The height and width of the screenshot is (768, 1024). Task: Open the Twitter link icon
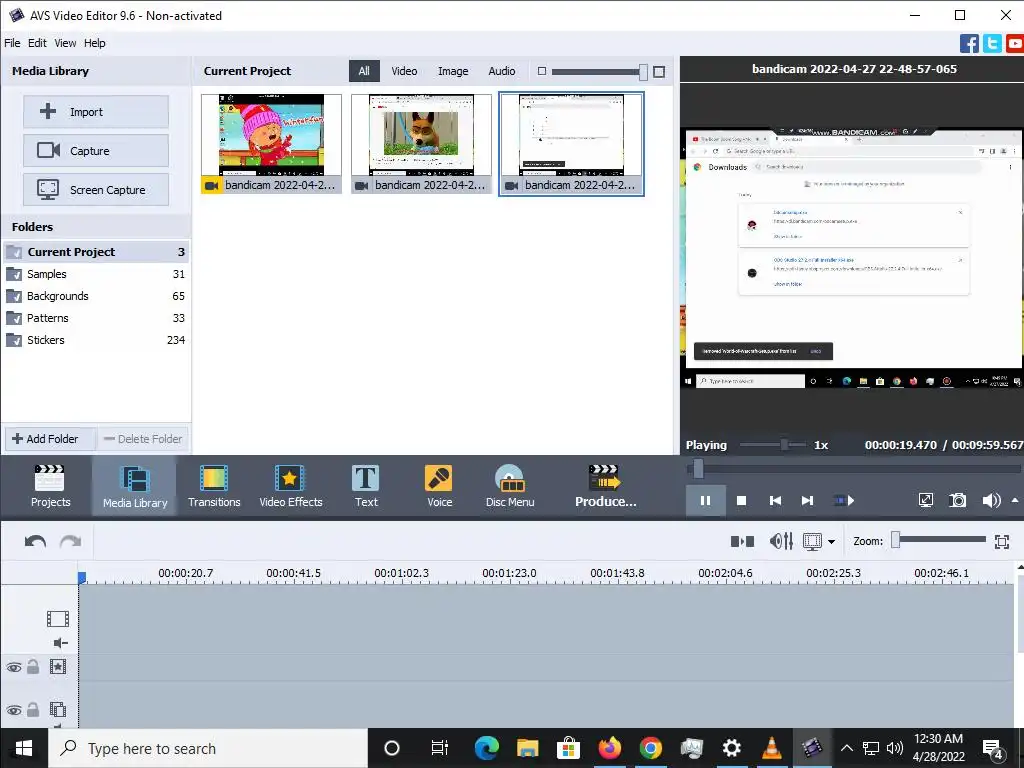click(x=992, y=44)
